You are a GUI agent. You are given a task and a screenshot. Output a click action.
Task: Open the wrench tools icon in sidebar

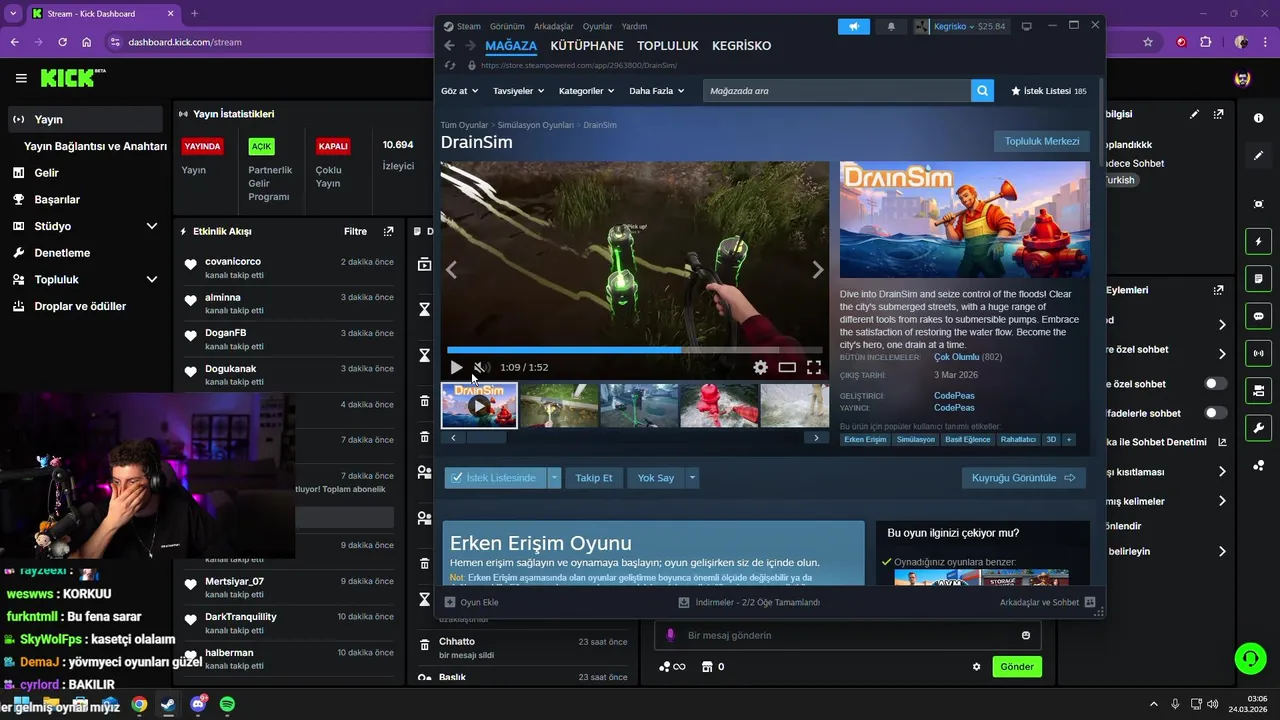pyautogui.click(x=1258, y=428)
